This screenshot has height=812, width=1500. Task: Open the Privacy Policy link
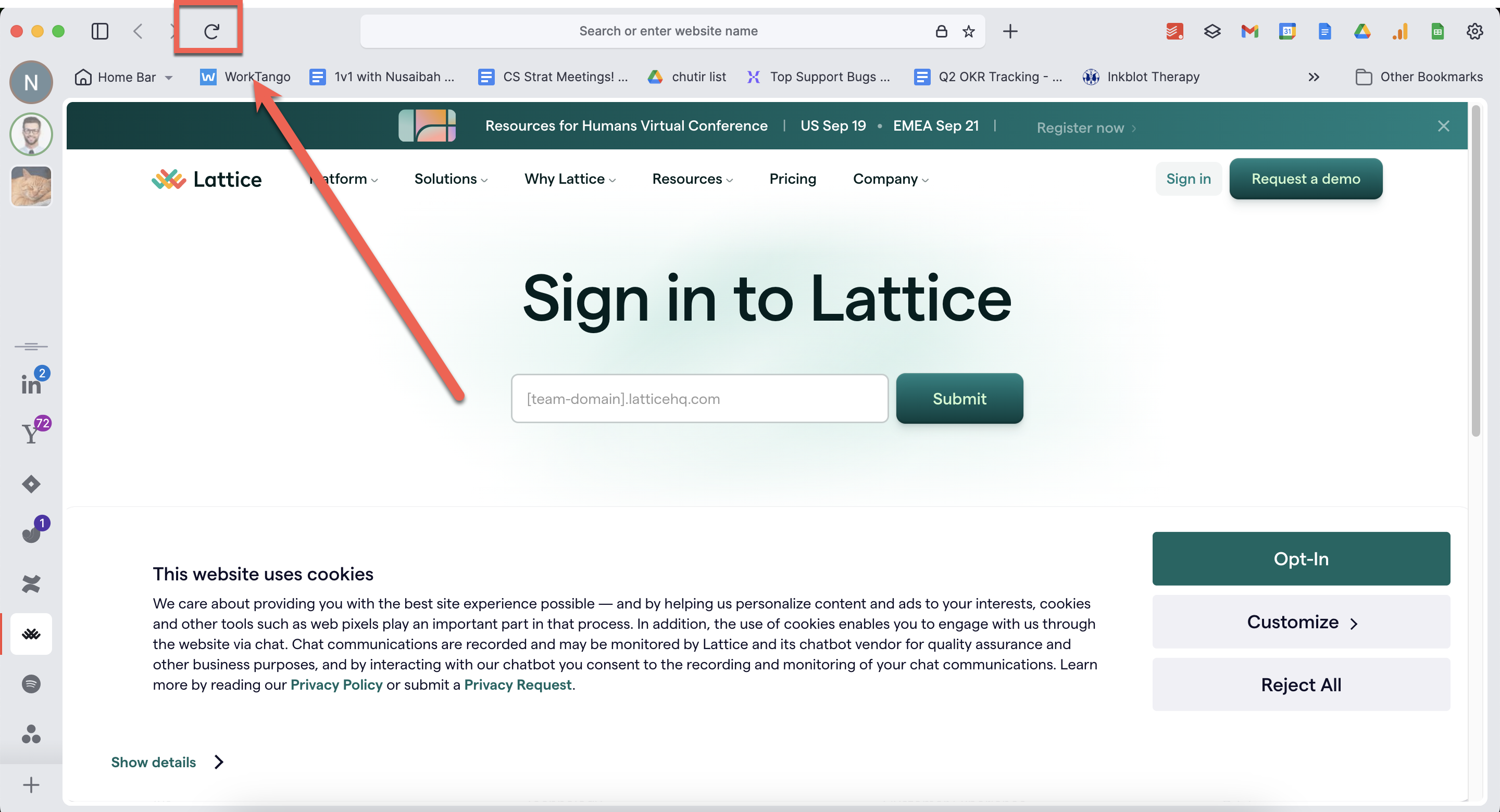336,684
